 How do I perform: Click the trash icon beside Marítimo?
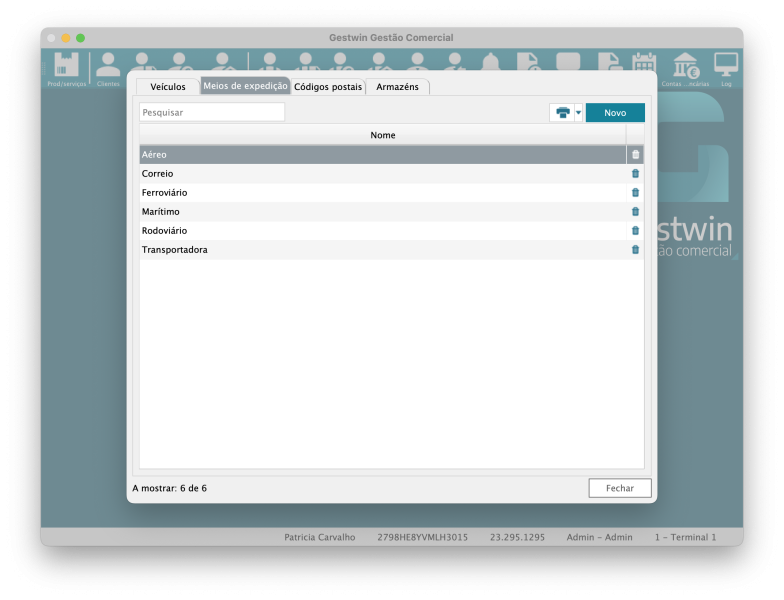(635, 212)
